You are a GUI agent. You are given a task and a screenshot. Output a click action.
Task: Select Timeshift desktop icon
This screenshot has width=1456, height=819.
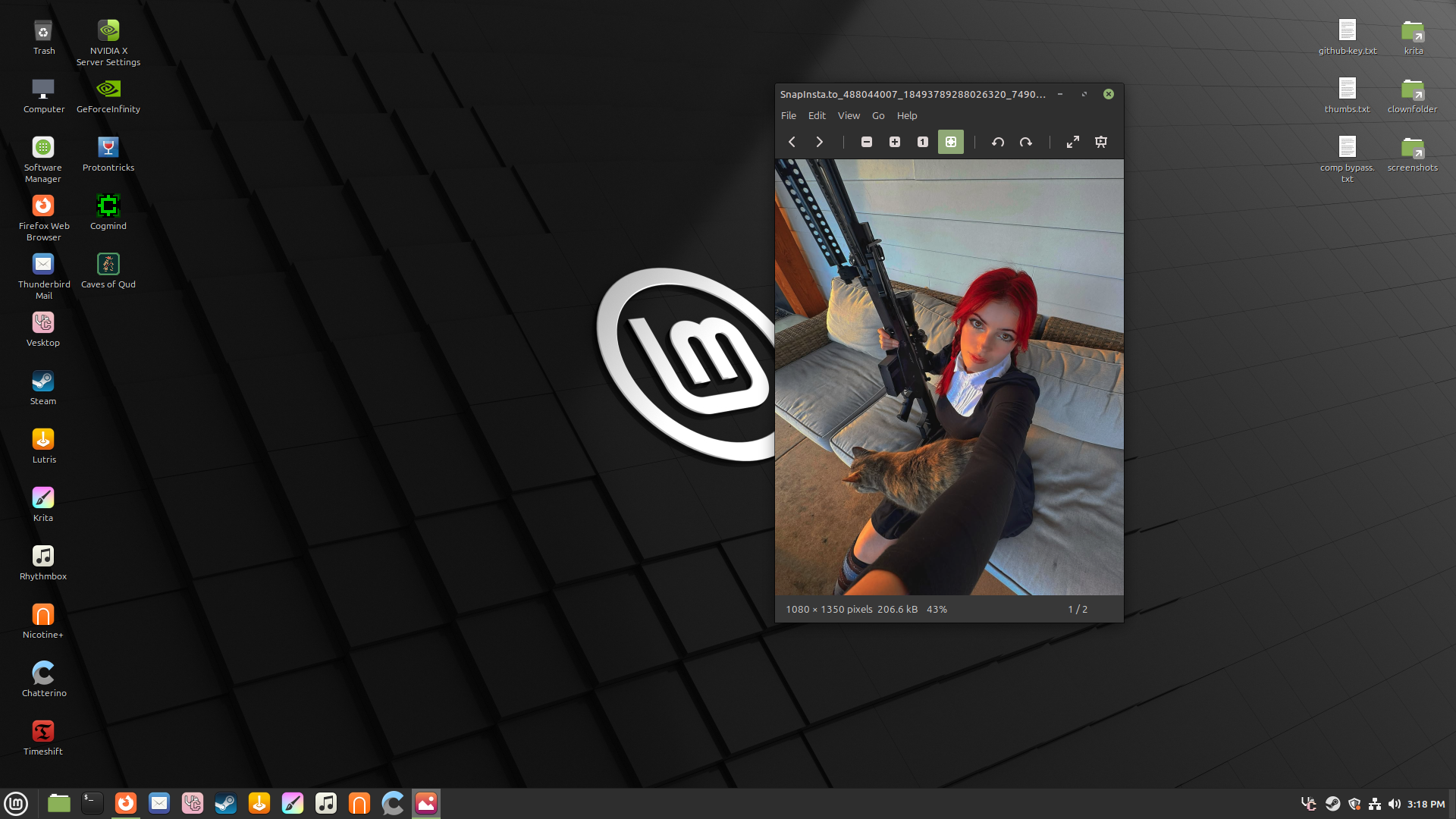point(43,738)
